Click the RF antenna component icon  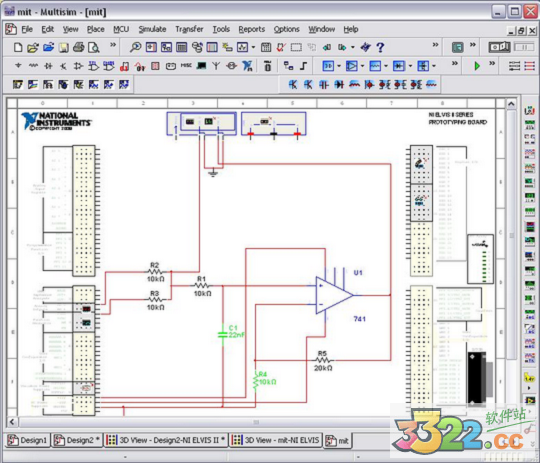(x=216, y=65)
